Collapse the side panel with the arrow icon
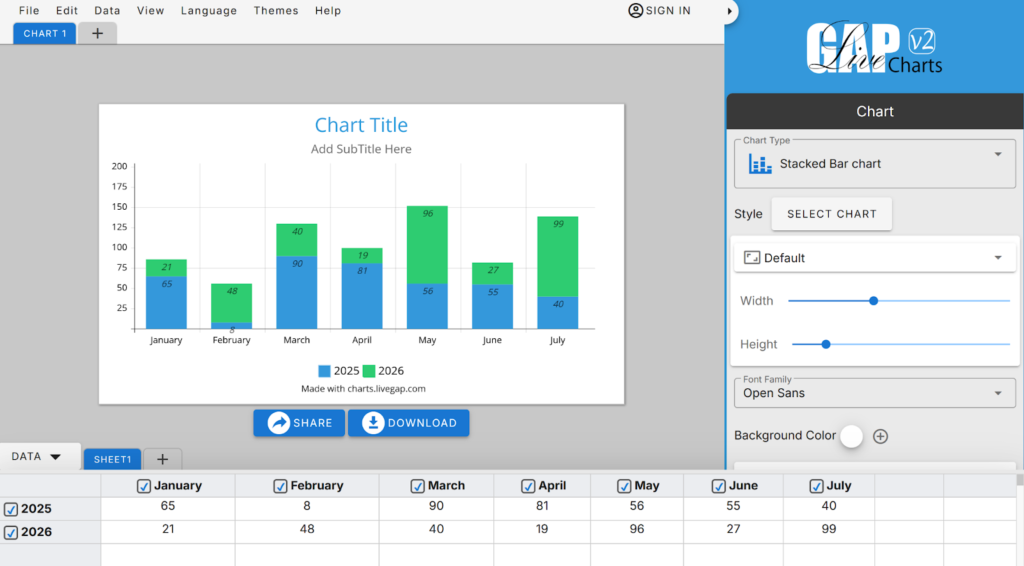 tap(729, 11)
